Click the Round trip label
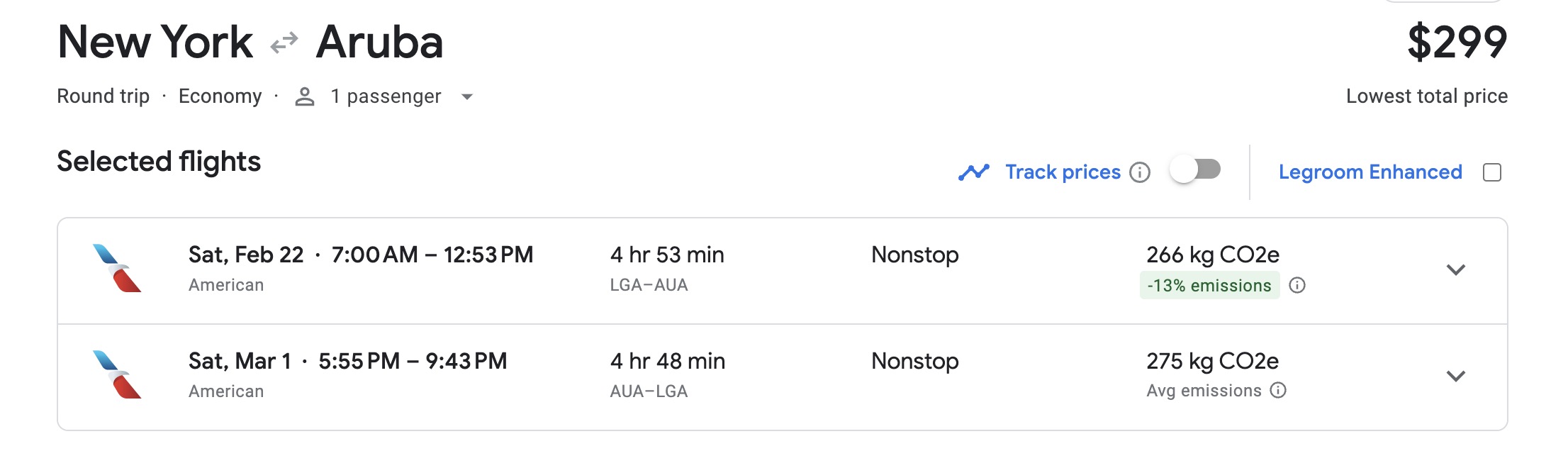Viewport: 1568px width, 468px height. click(103, 96)
